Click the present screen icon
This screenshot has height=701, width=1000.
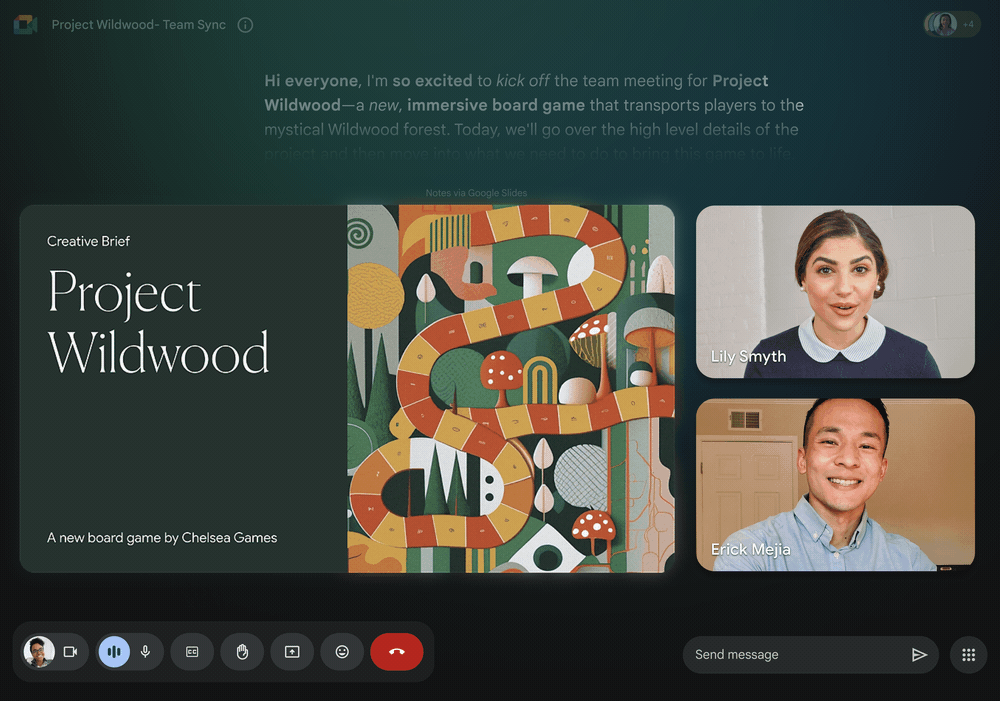coord(292,652)
